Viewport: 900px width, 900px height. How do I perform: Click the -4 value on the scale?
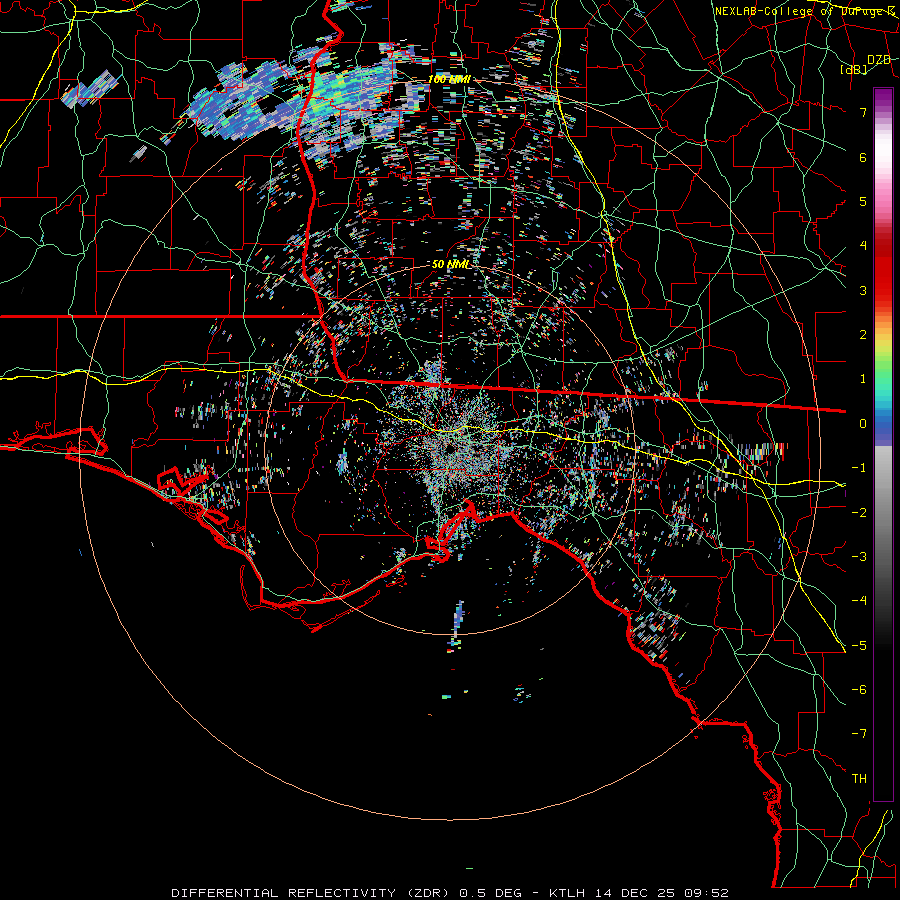tap(859, 600)
